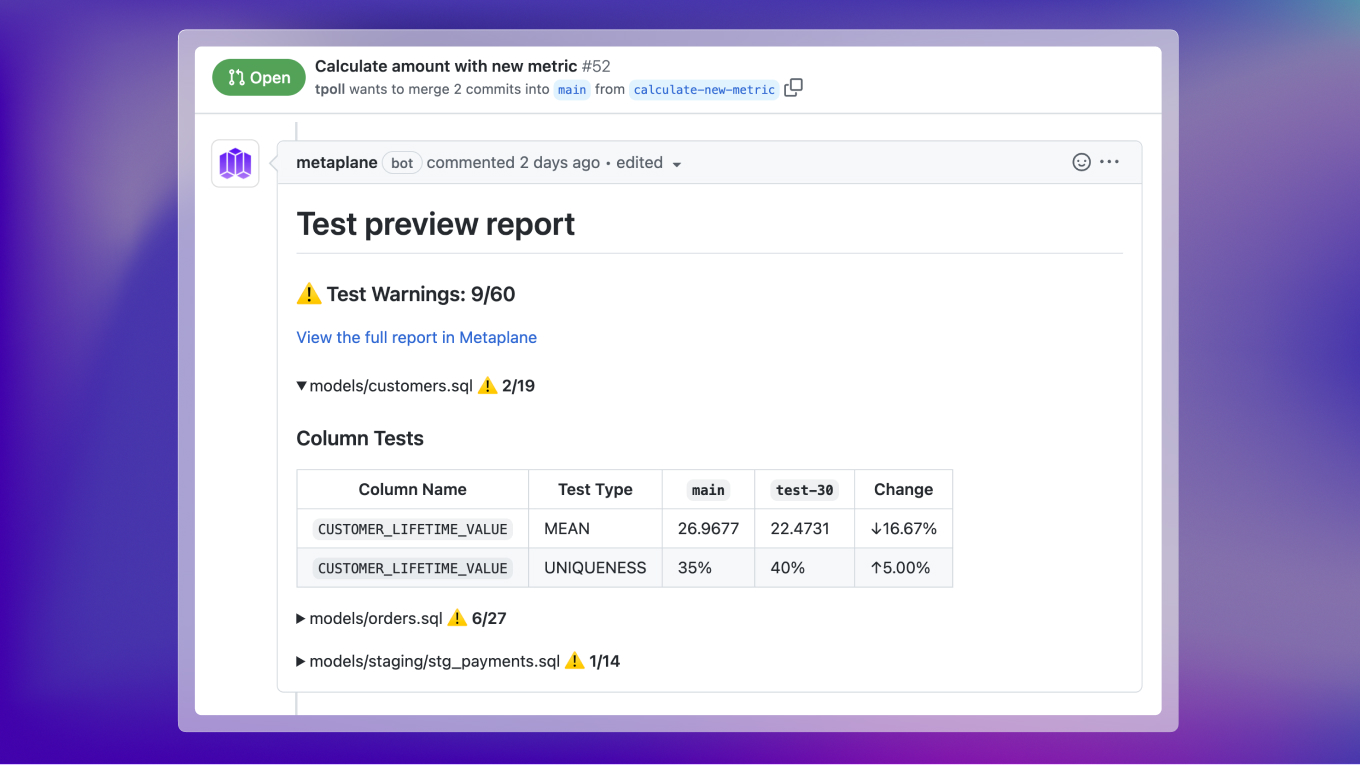
Task: Copy the branch name using the copy icon
Action: [793, 88]
